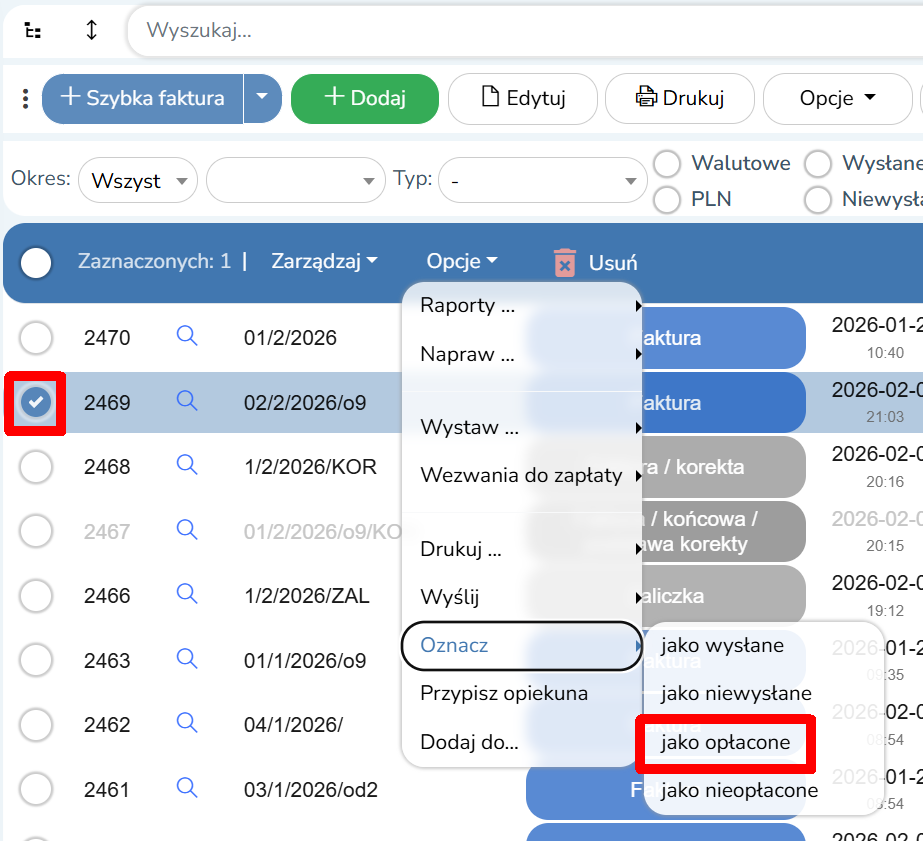Click the vertical sort arrows icon
This screenshot has height=841, width=923.
pos(92,30)
